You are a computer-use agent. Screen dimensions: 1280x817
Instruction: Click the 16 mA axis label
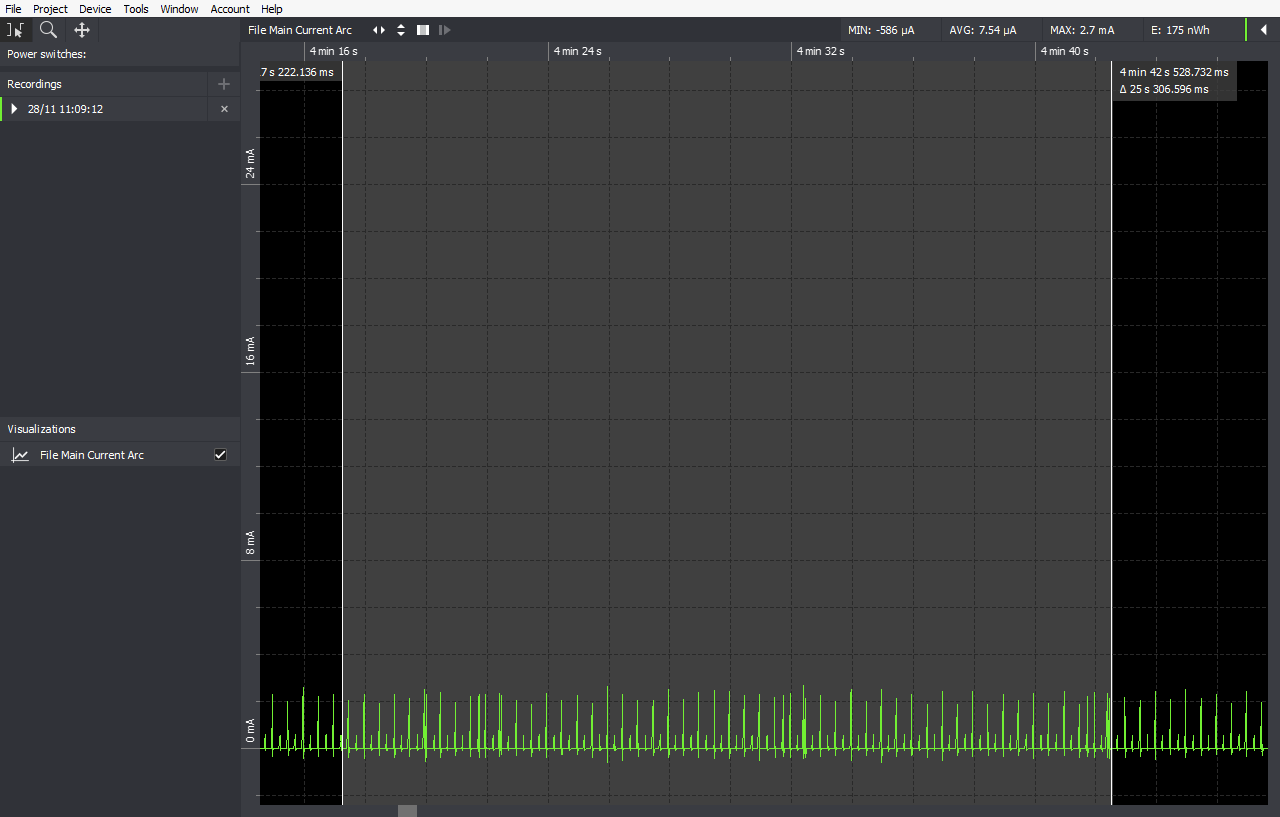coord(250,352)
